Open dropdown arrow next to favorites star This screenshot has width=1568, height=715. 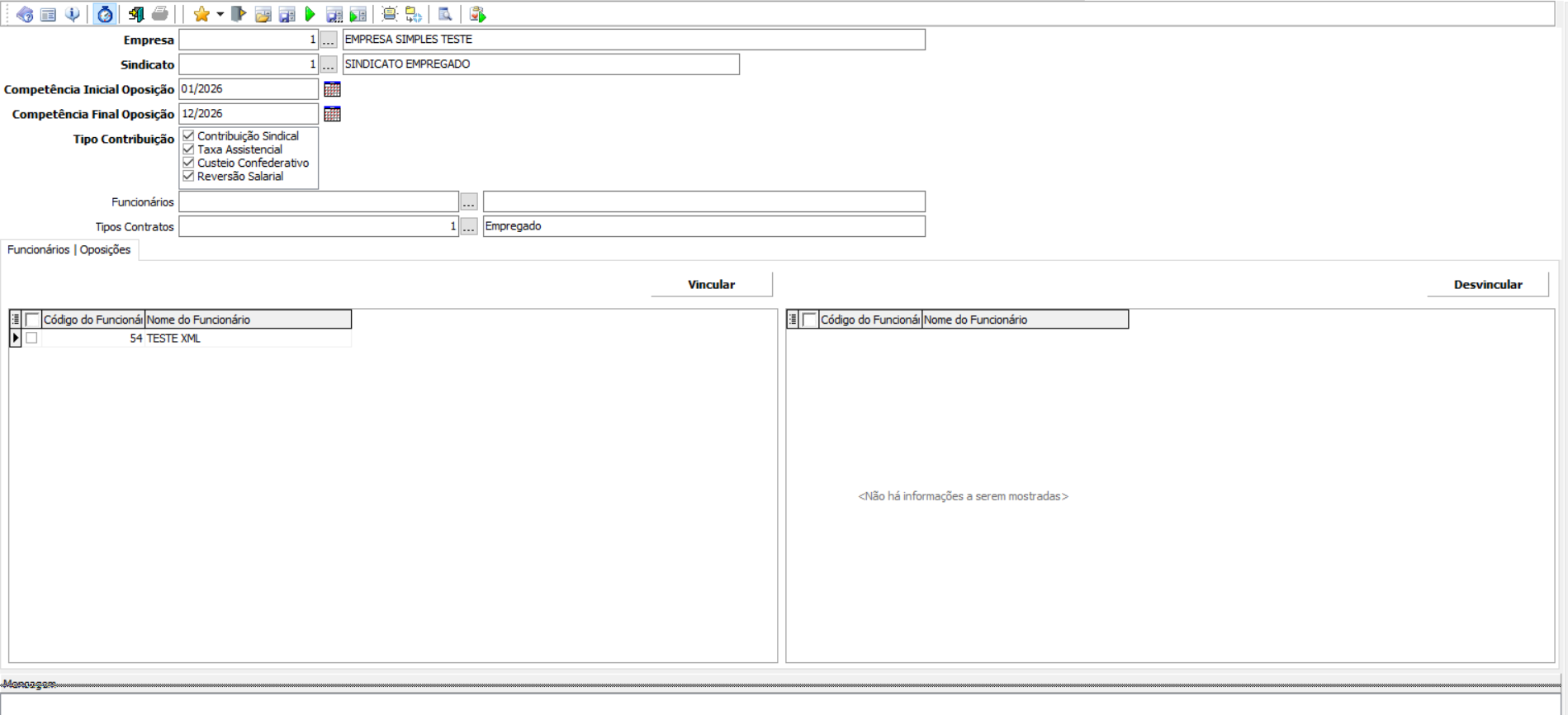(220, 14)
